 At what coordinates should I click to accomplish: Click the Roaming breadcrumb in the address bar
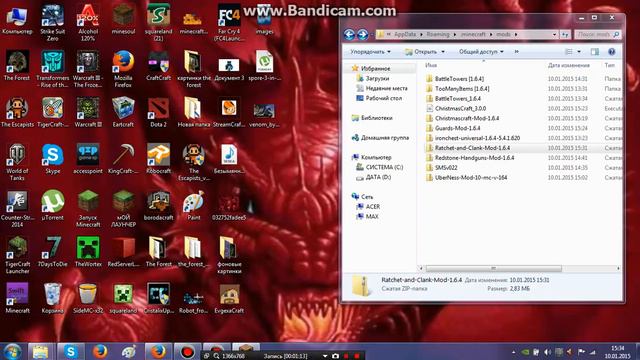click(438, 35)
